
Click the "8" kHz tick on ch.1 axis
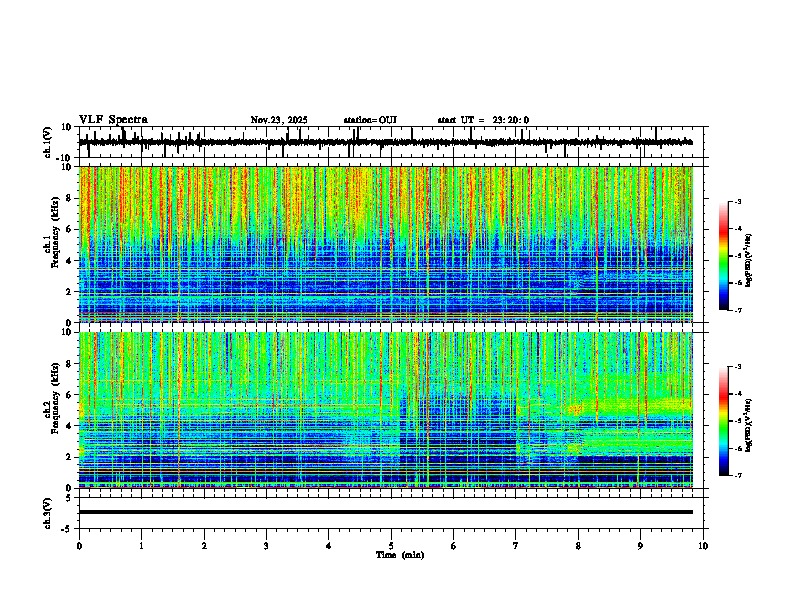tap(70, 198)
